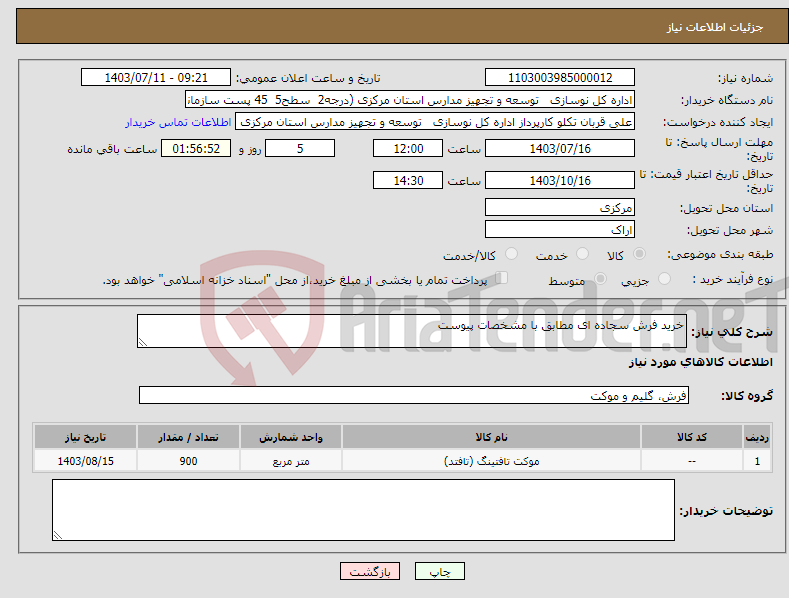Click the need number field 1103003985000012

point(560,78)
